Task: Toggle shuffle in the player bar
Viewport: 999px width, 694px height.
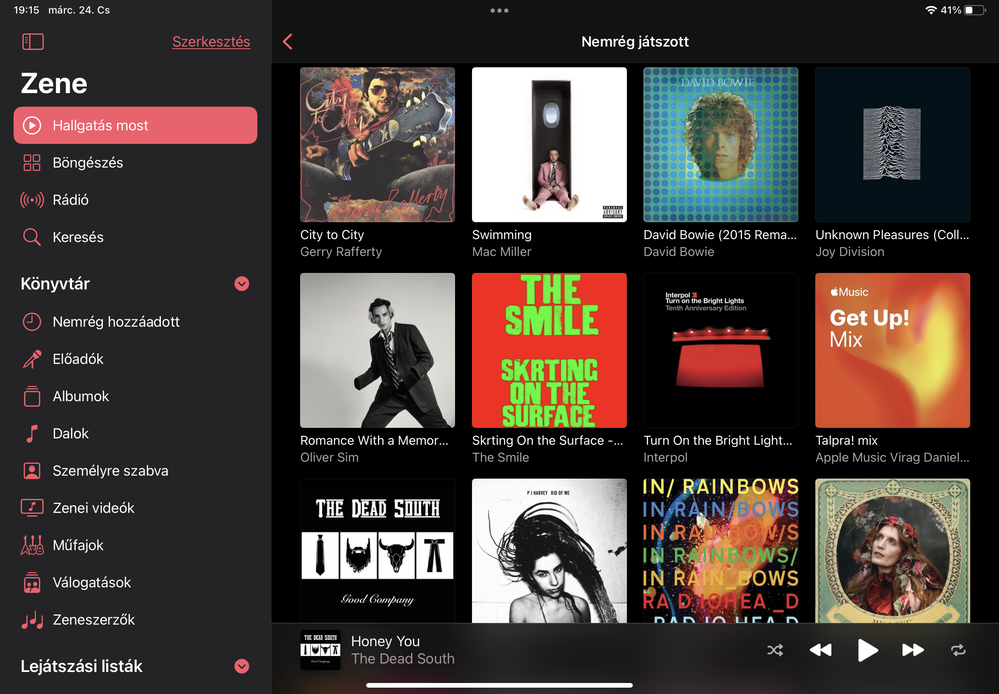Action: pos(775,650)
